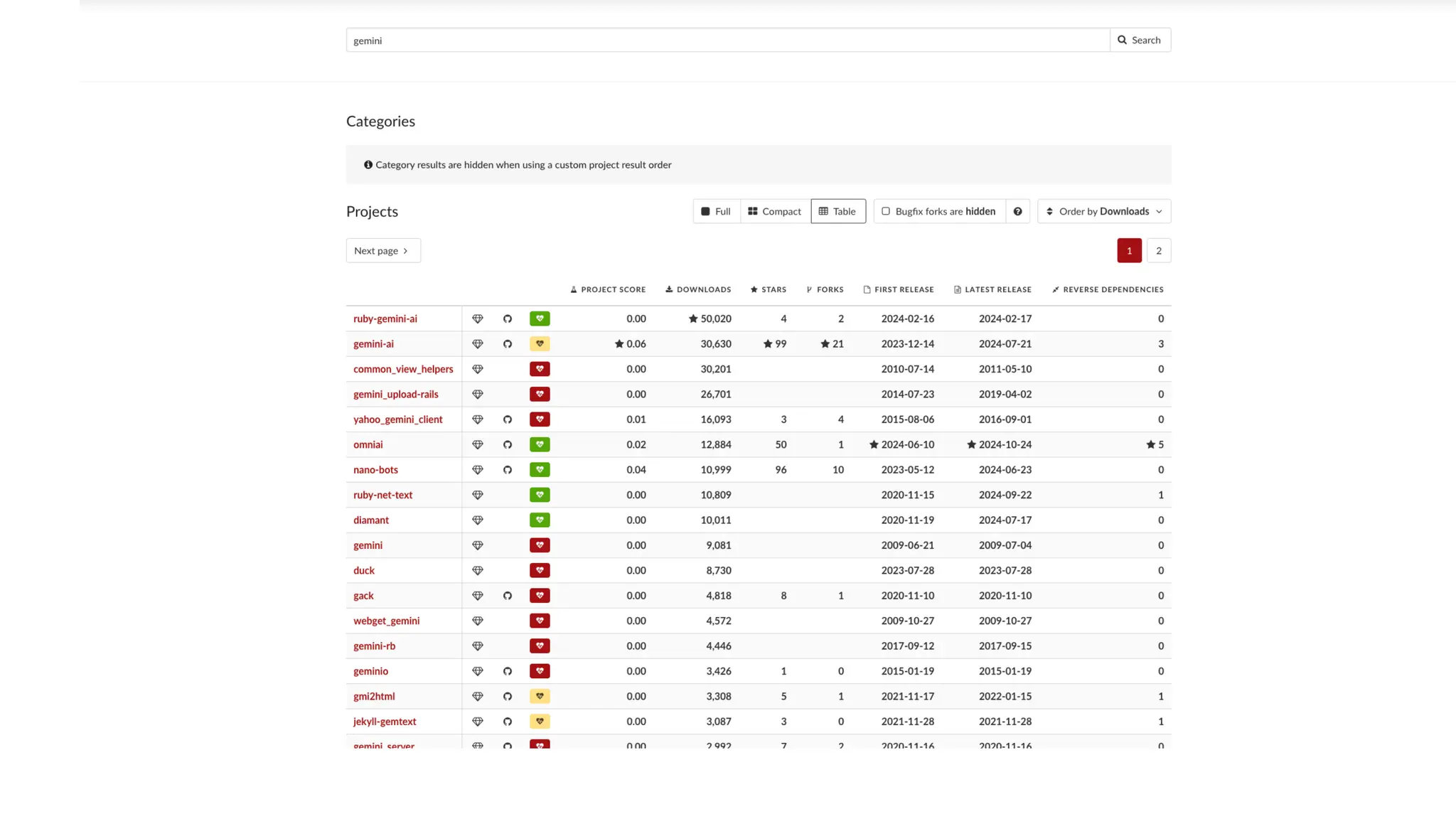The image size is (1456, 819).
Task: Click the rubygems icon for diamant
Action: [x=478, y=520]
